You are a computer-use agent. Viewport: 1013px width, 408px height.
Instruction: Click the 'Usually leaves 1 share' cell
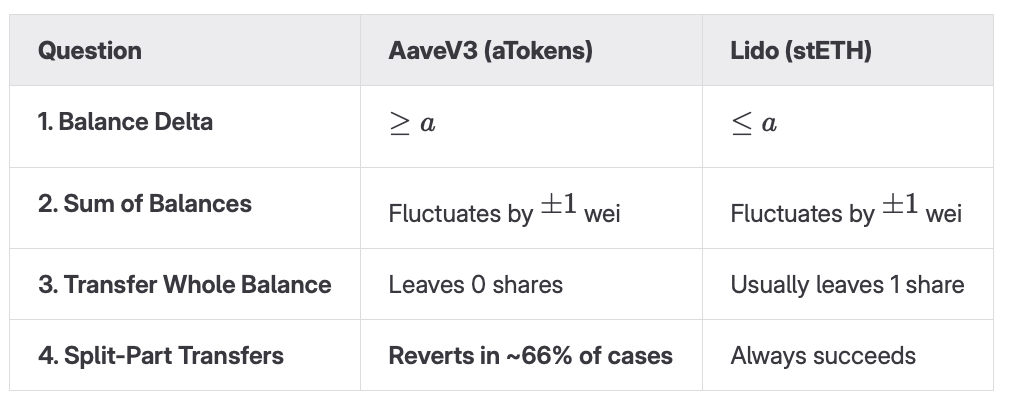click(847, 285)
